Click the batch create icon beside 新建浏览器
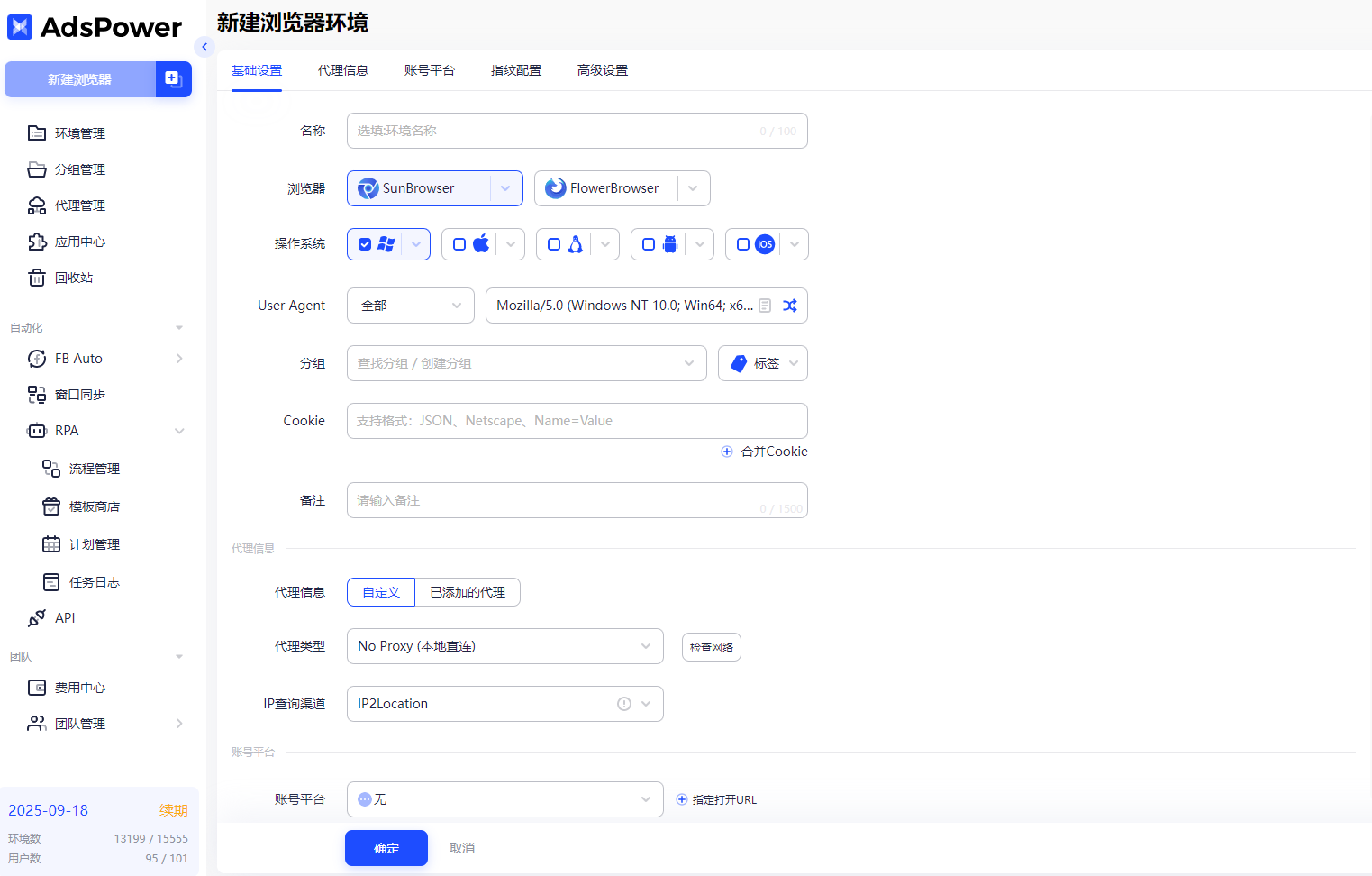 pos(173,79)
